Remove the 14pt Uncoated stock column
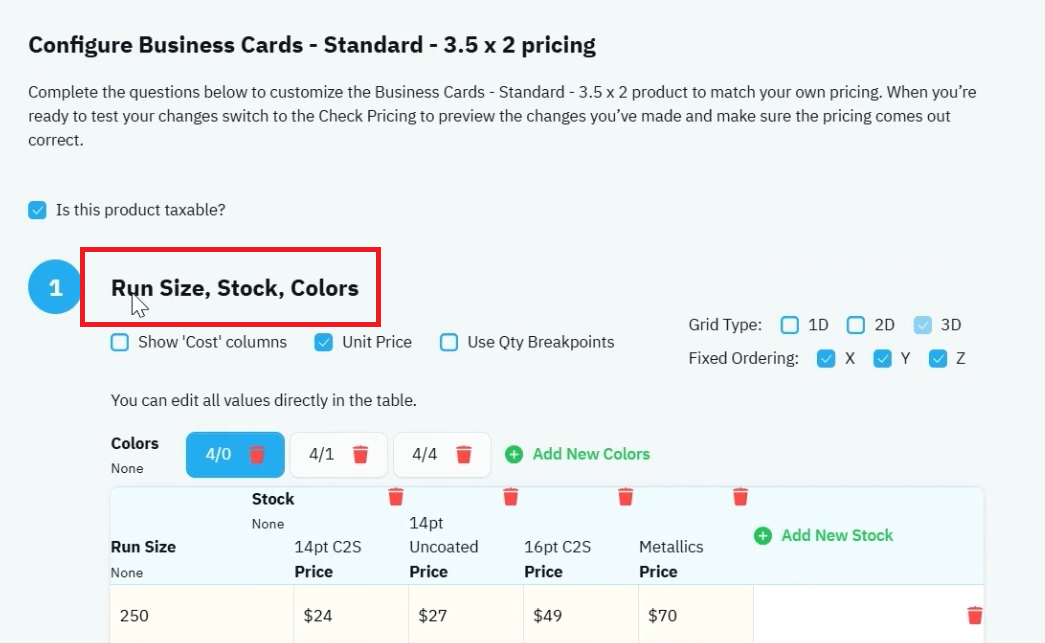 click(511, 496)
